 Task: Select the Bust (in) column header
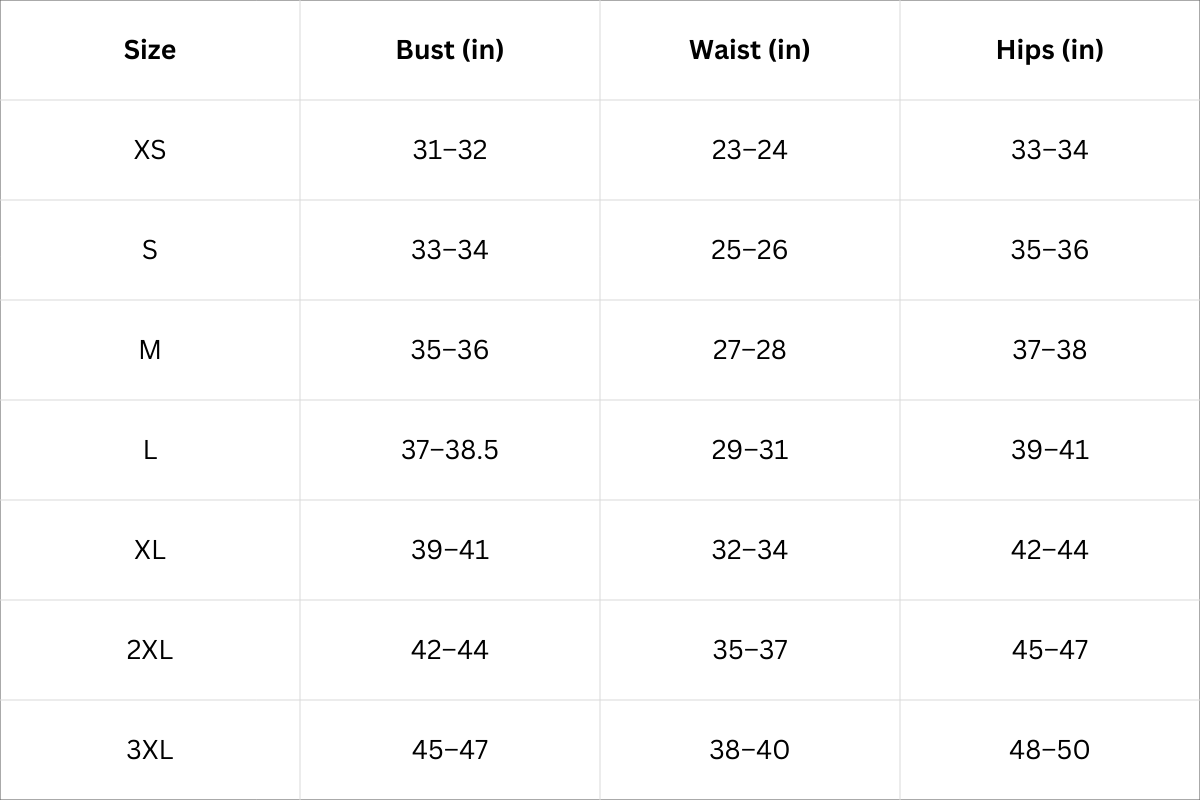tap(450, 50)
